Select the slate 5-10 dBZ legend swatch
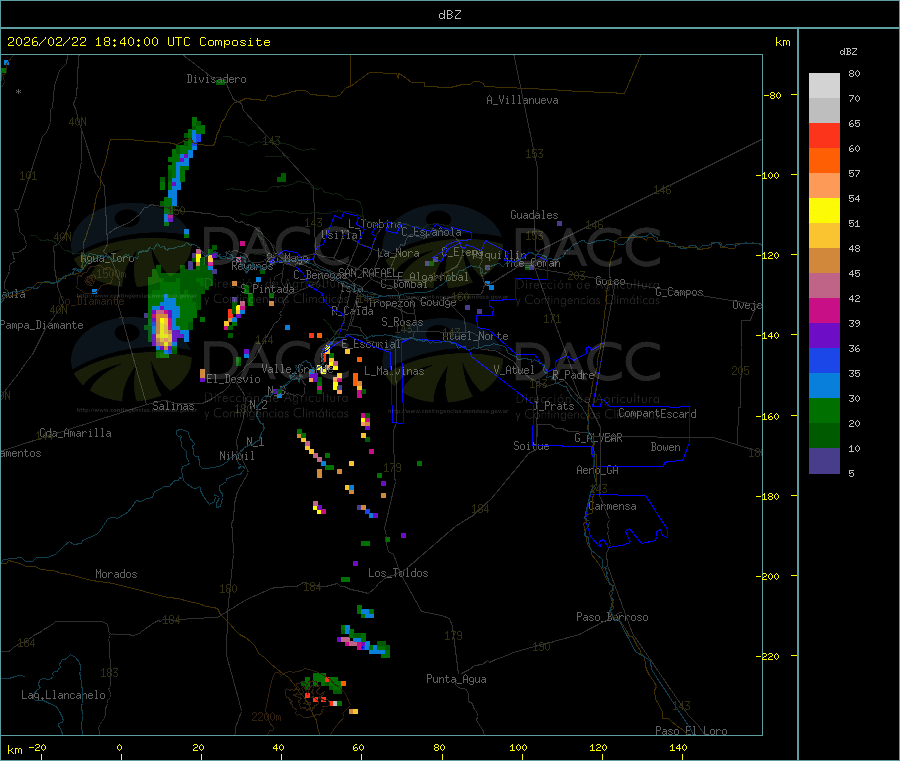The image size is (900, 761). pos(824,461)
